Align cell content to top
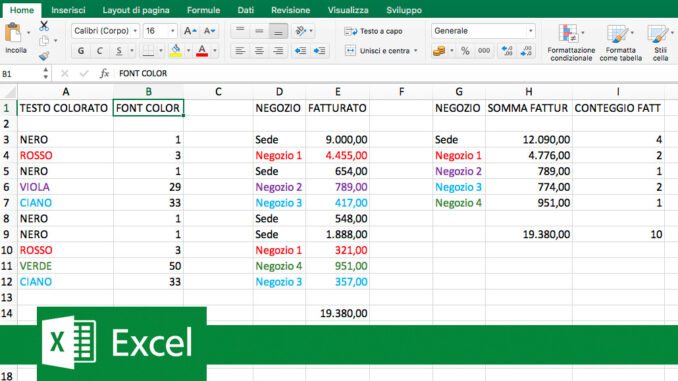678x381 pixels. [x=240, y=31]
